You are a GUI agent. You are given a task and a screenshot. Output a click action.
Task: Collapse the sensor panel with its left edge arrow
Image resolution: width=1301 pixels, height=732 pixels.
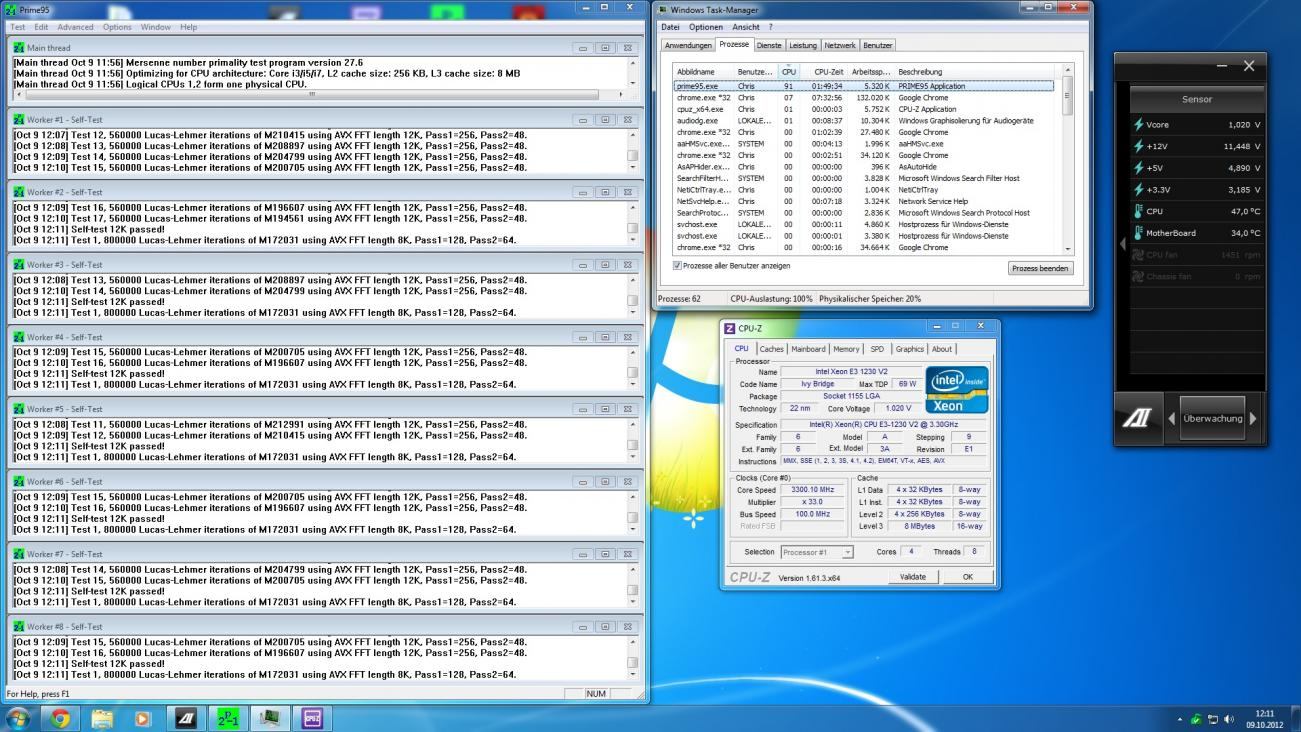(x=1122, y=243)
